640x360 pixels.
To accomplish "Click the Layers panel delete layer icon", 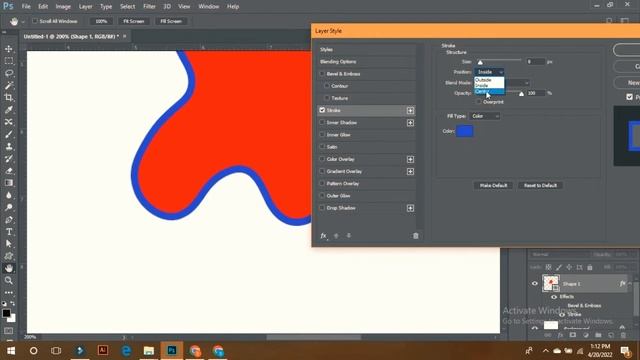I will [623, 335].
